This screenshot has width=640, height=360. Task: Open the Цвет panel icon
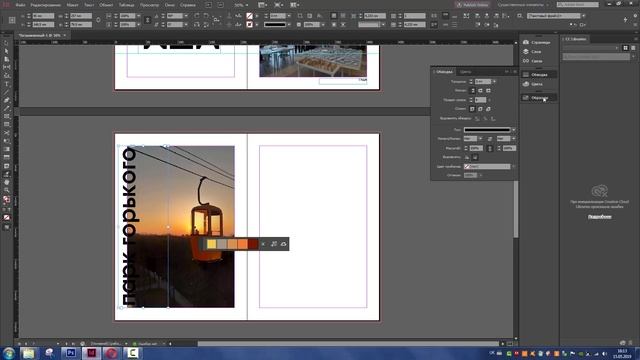click(x=526, y=84)
